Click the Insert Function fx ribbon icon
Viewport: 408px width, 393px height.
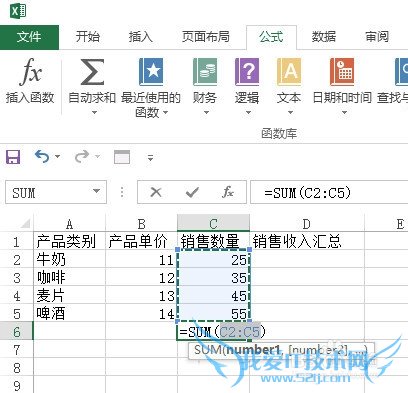[x=30, y=72]
